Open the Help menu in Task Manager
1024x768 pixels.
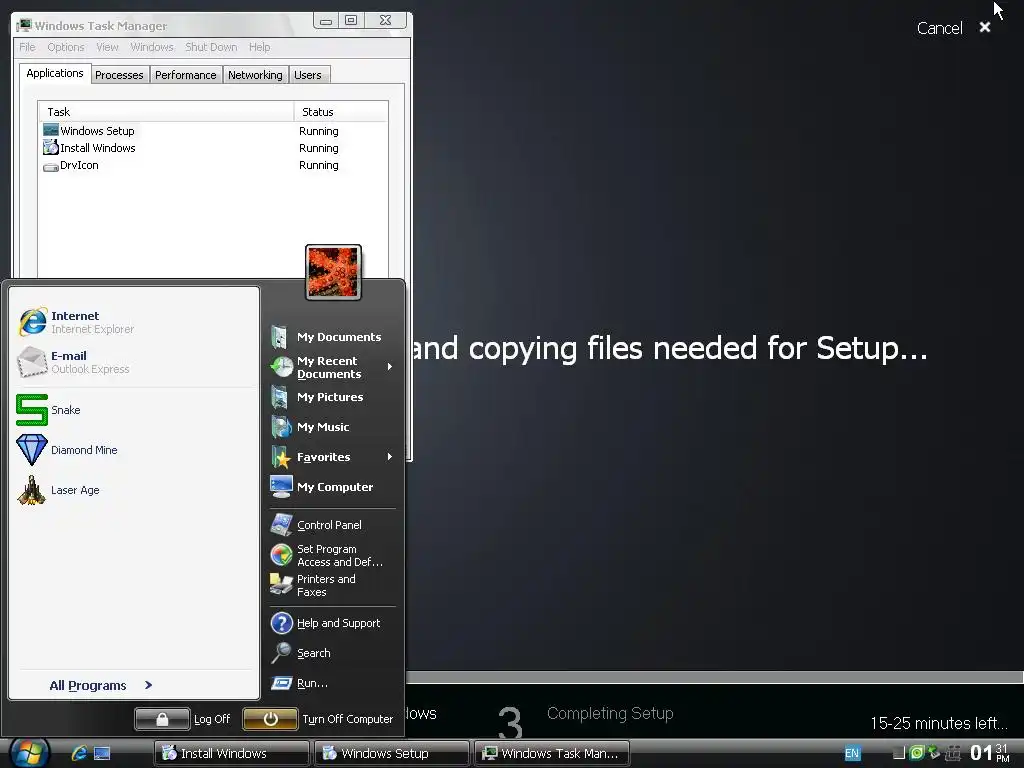pos(259,47)
